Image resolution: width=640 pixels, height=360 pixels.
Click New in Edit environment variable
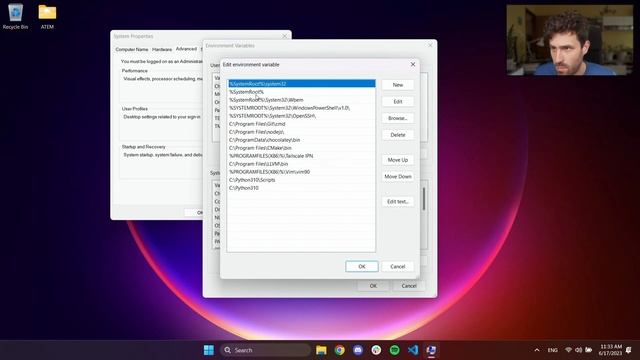[x=398, y=85]
